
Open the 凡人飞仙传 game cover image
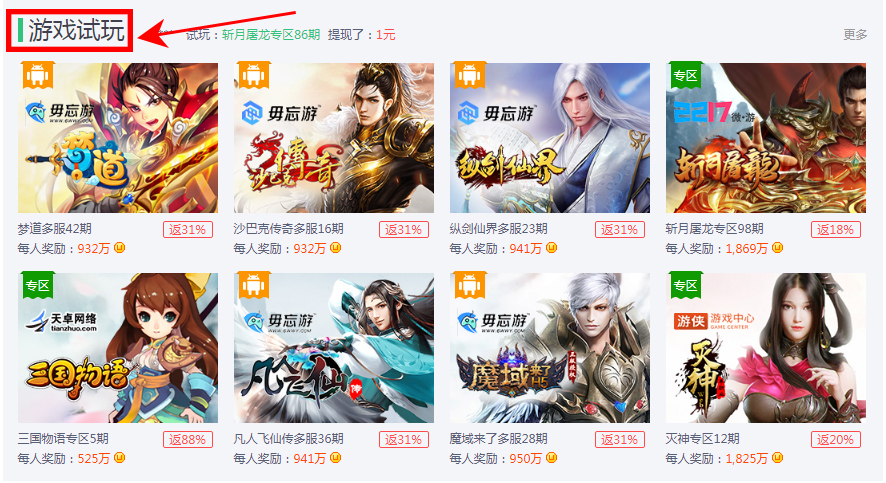click(x=334, y=348)
